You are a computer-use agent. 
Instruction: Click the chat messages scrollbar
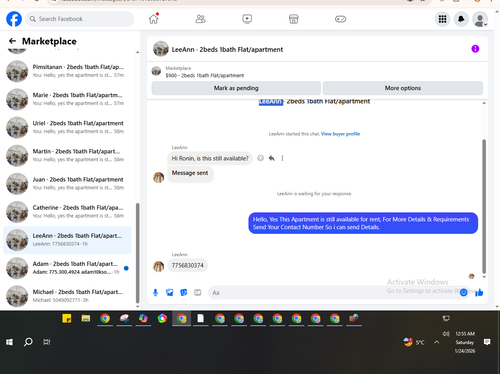(484, 207)
